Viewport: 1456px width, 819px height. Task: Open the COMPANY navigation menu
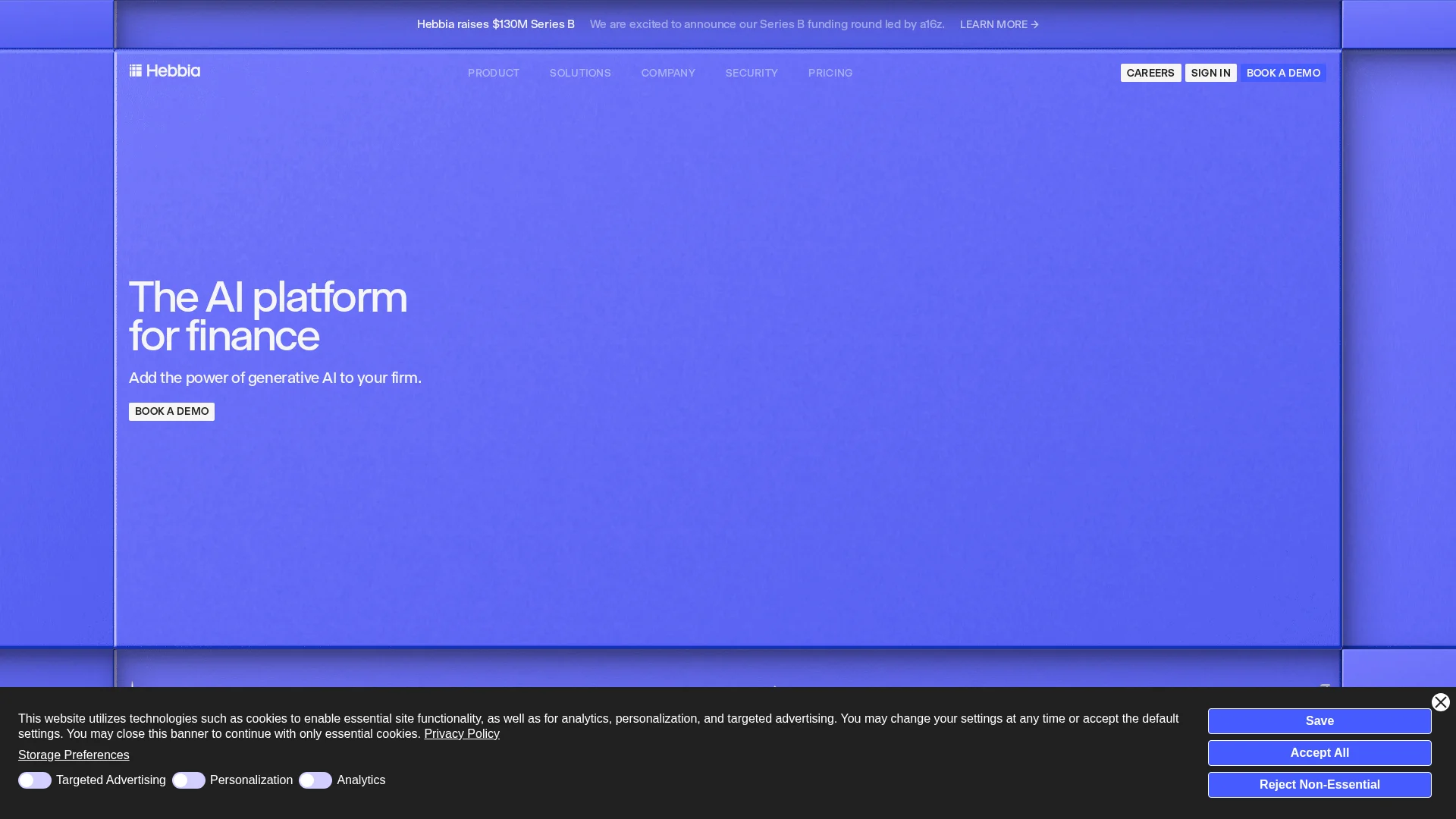[x=667, y=73]
